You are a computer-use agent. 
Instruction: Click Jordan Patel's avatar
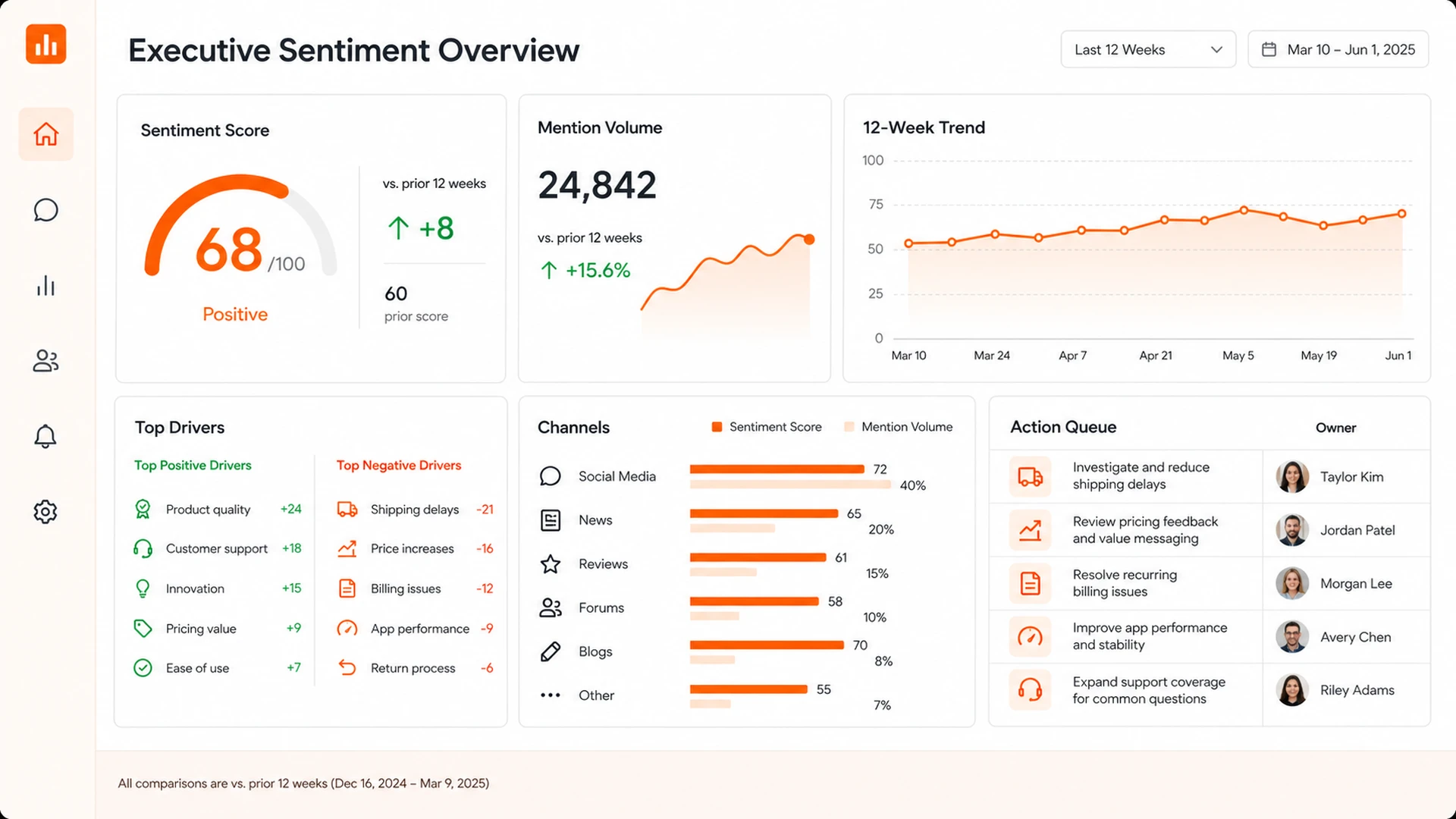[1292, 530]
